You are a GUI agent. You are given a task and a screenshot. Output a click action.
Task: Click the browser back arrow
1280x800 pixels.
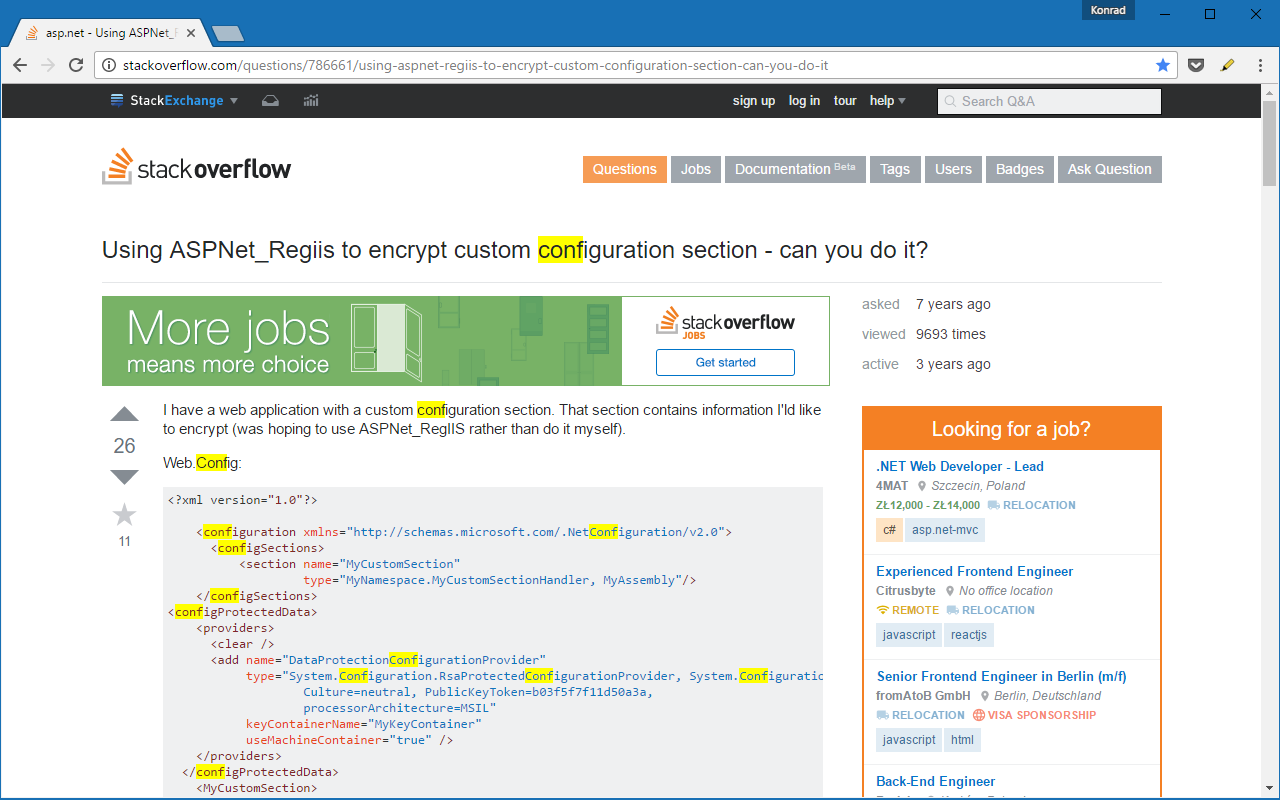click(20, 65)
